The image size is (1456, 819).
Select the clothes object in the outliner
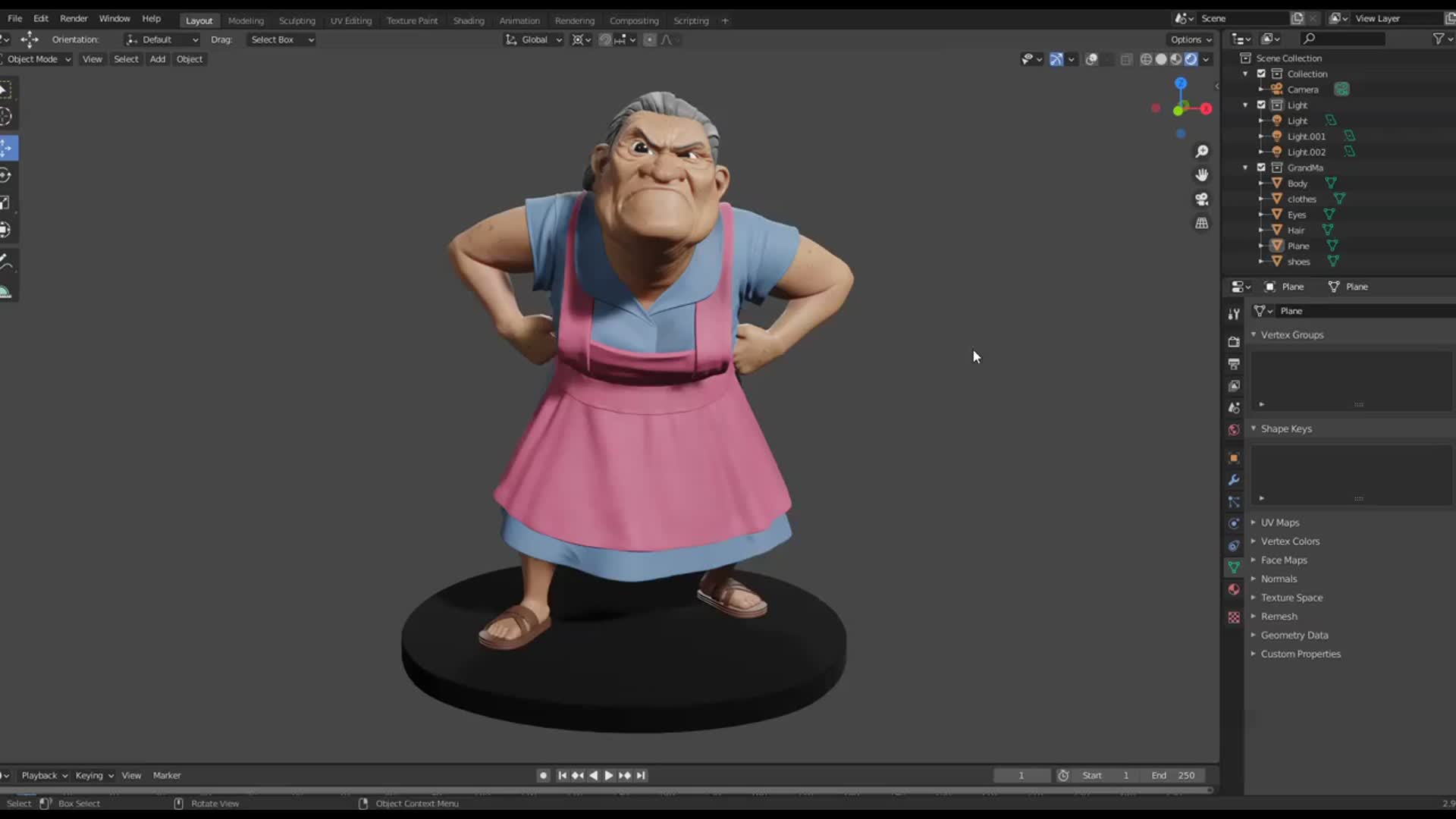pos(1301,199)
